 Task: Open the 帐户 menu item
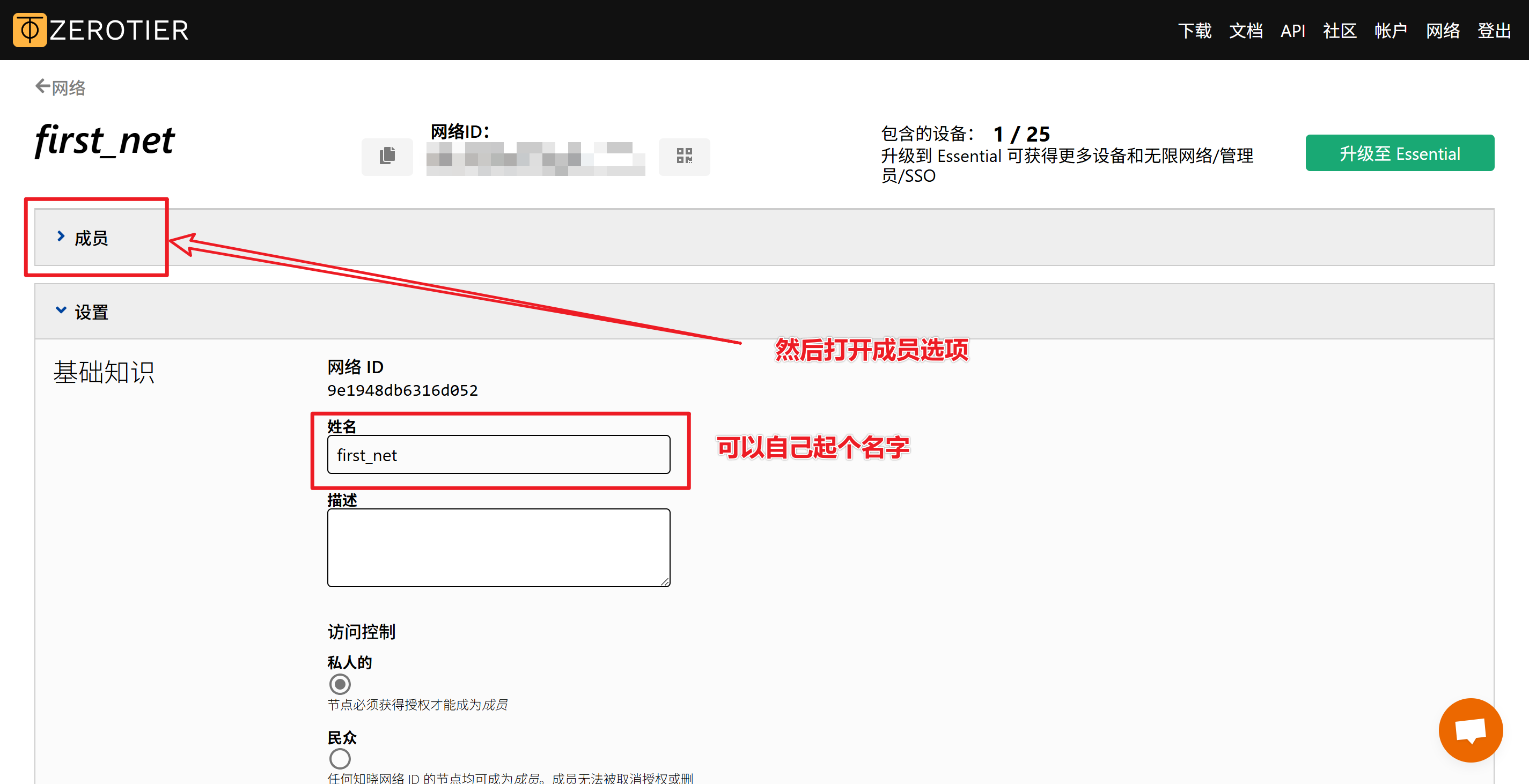1391,30
